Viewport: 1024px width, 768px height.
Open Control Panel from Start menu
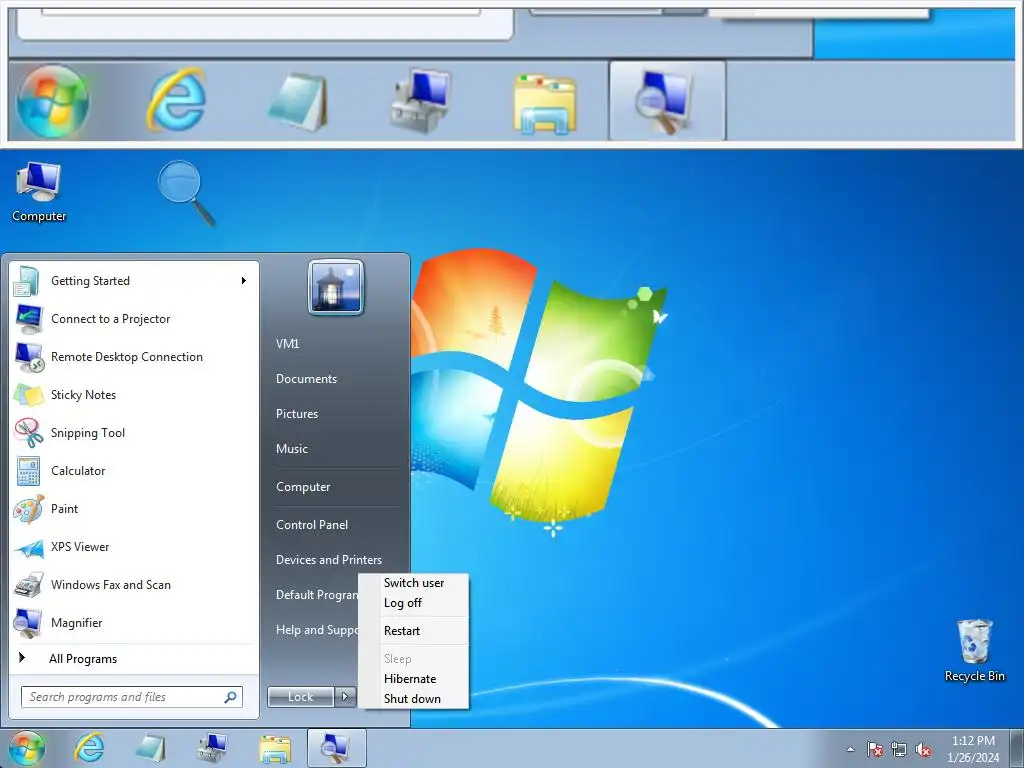click(x=312, y=524)
